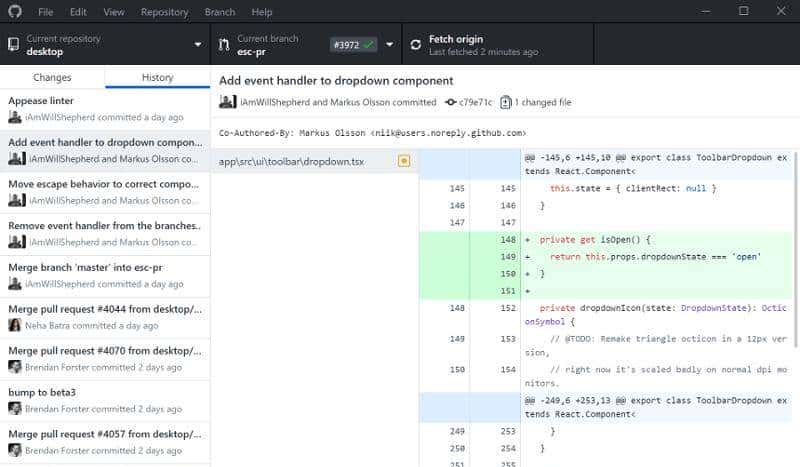The width and height of the screenshot is (800, 467).
Task: Expand the Current branch dropdown
Action: tap(390, 45)
